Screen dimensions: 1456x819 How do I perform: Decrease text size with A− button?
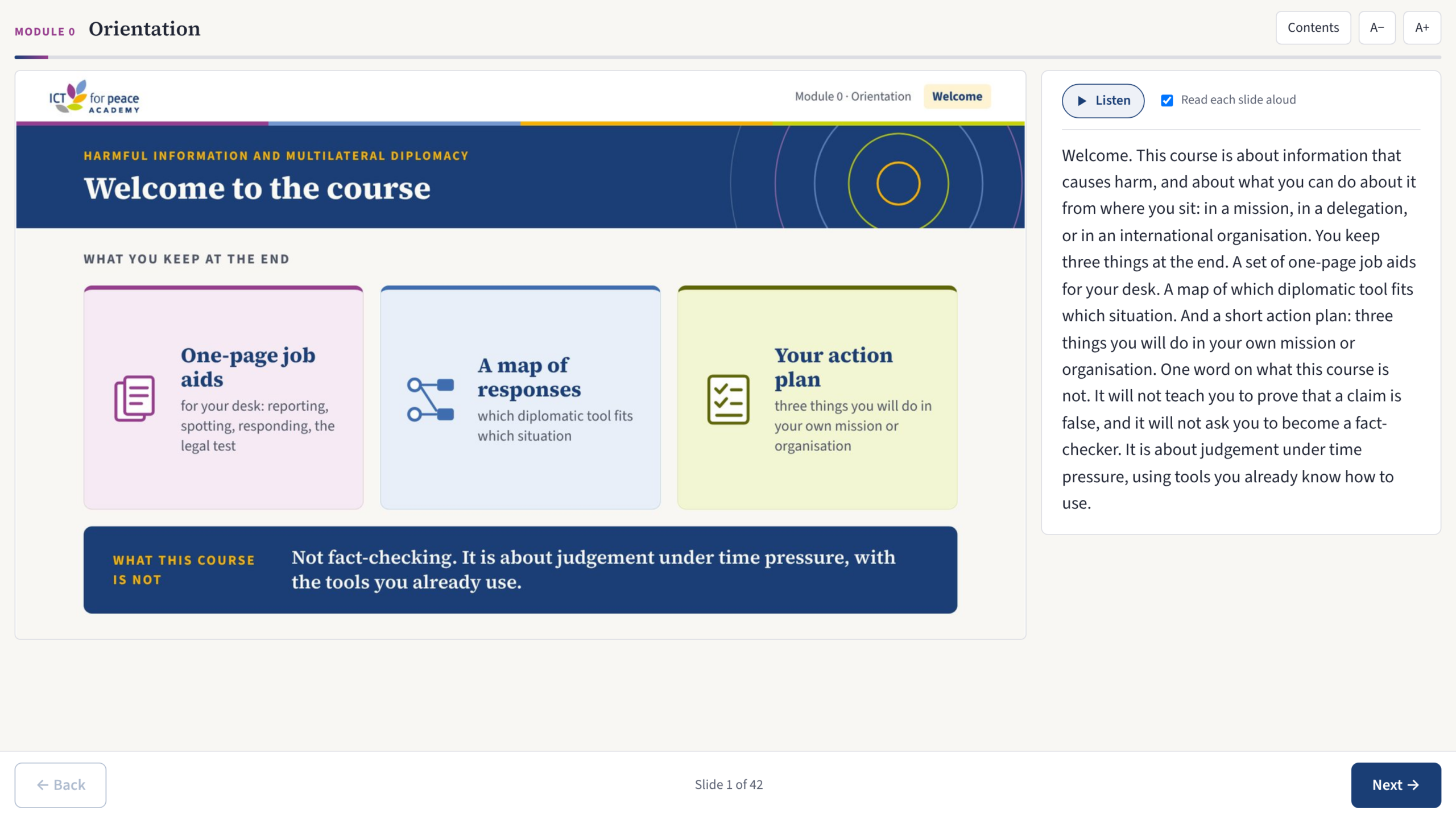pyautogui.click(x=1376, y=27)
